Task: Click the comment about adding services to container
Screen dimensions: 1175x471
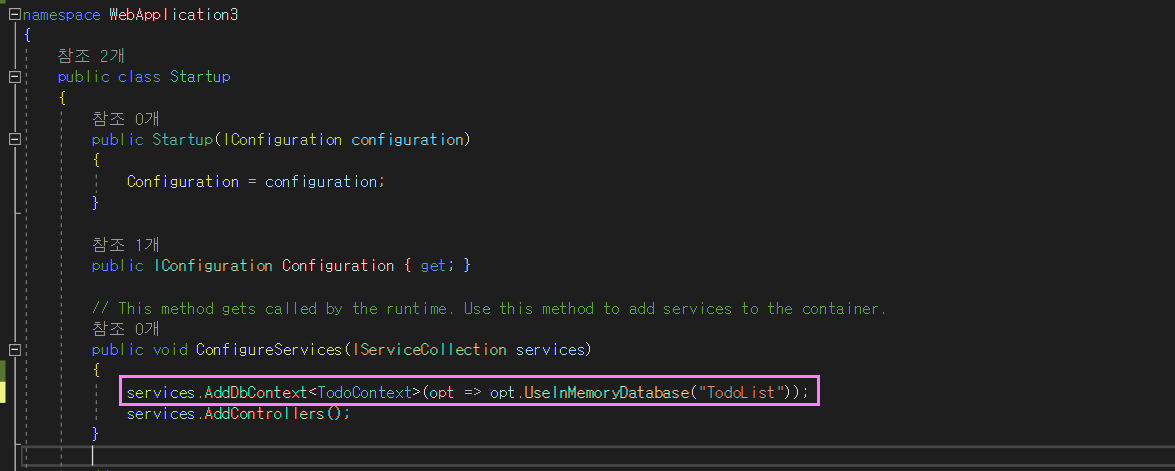Action: pos(489,309)
